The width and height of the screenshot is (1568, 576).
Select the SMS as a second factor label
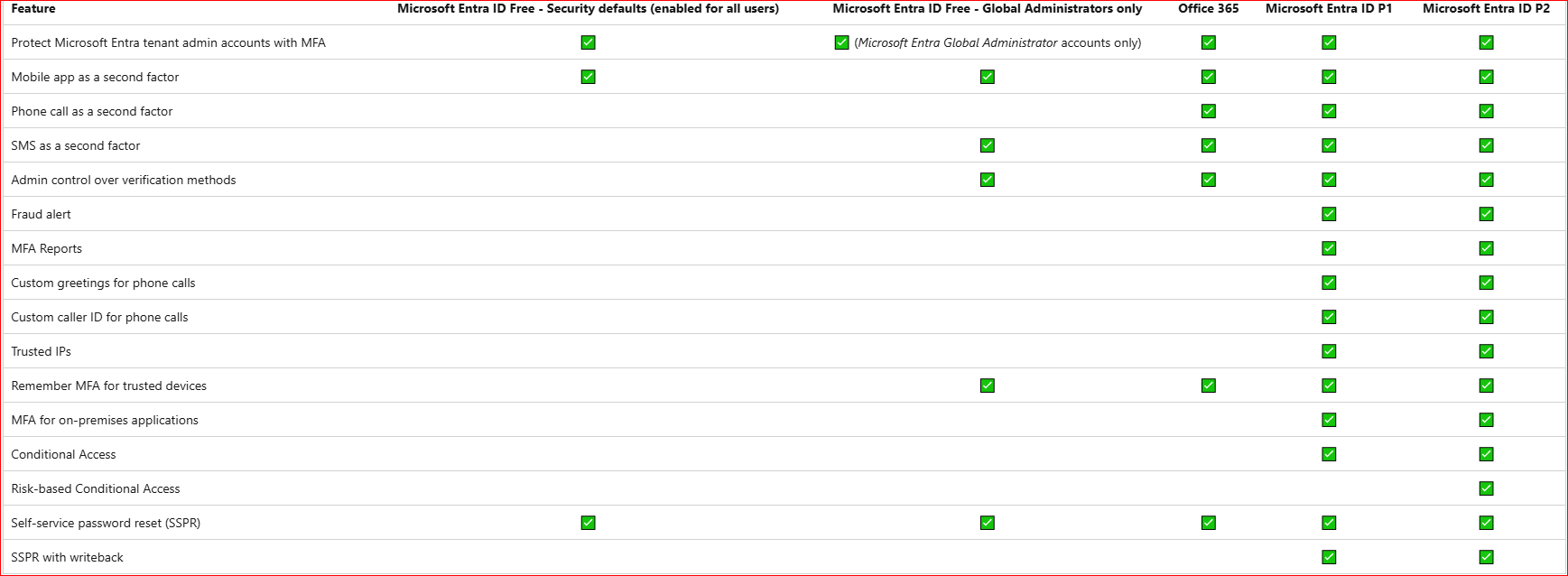[x=76, y=145]
